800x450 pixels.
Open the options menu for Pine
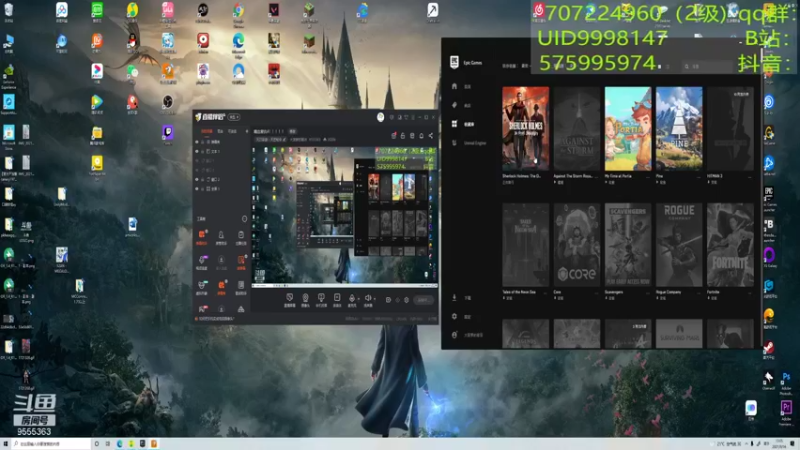click(x=699, y=176)
